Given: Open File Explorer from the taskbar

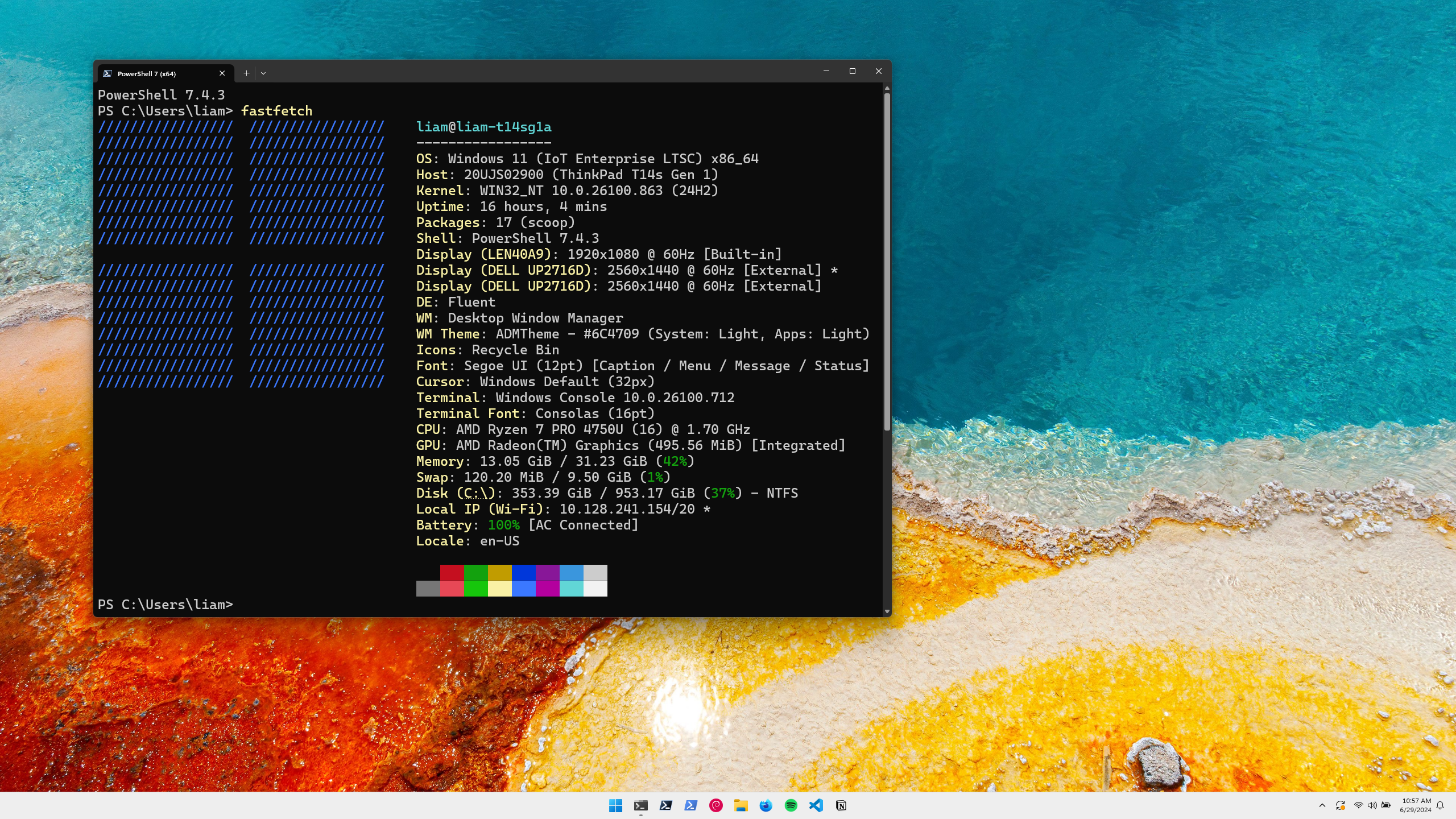Looking at the screenshot, I should pyautogui.click(x=741, y=805).
